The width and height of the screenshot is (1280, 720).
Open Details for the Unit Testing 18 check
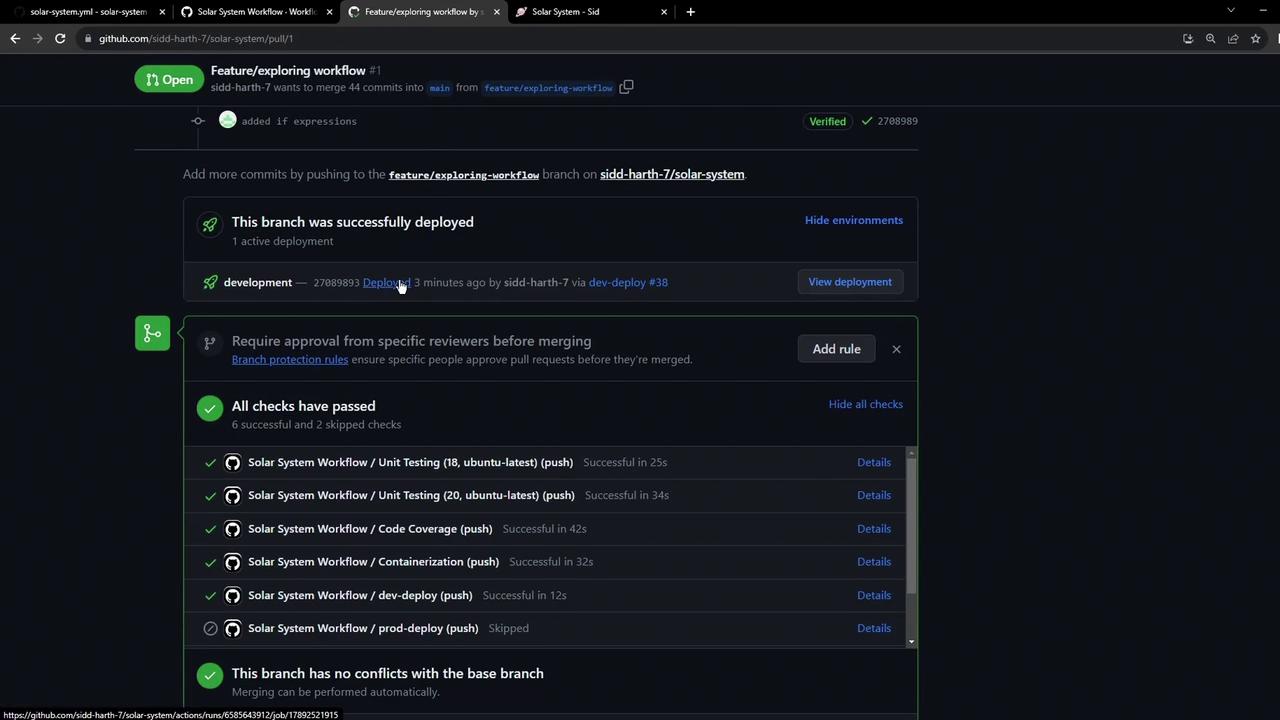click(874, 462)
